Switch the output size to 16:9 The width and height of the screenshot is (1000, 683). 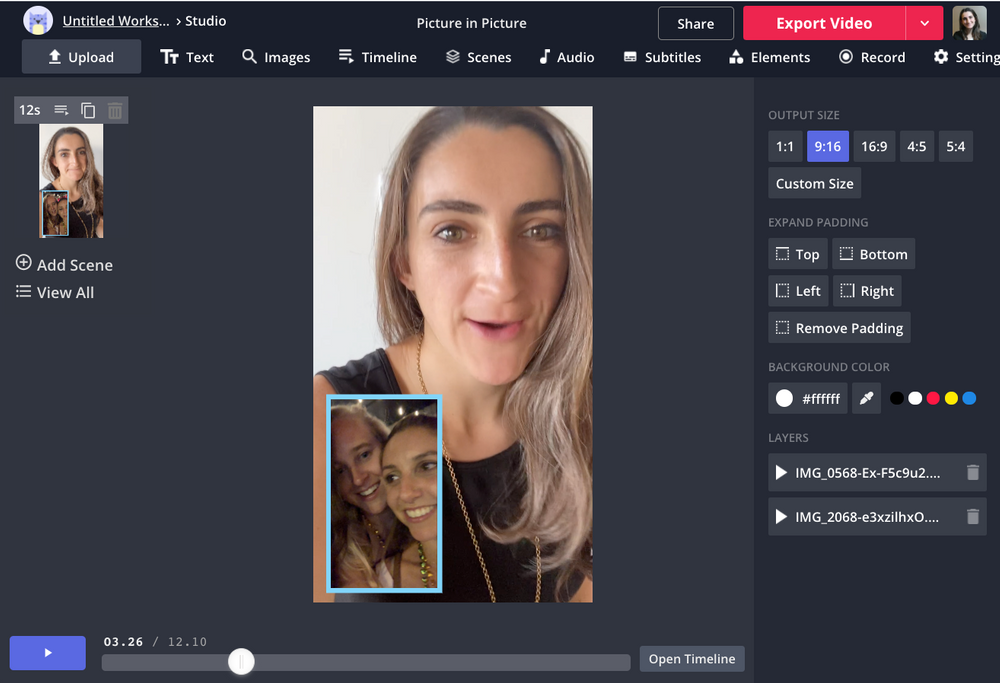pos(874,146)
